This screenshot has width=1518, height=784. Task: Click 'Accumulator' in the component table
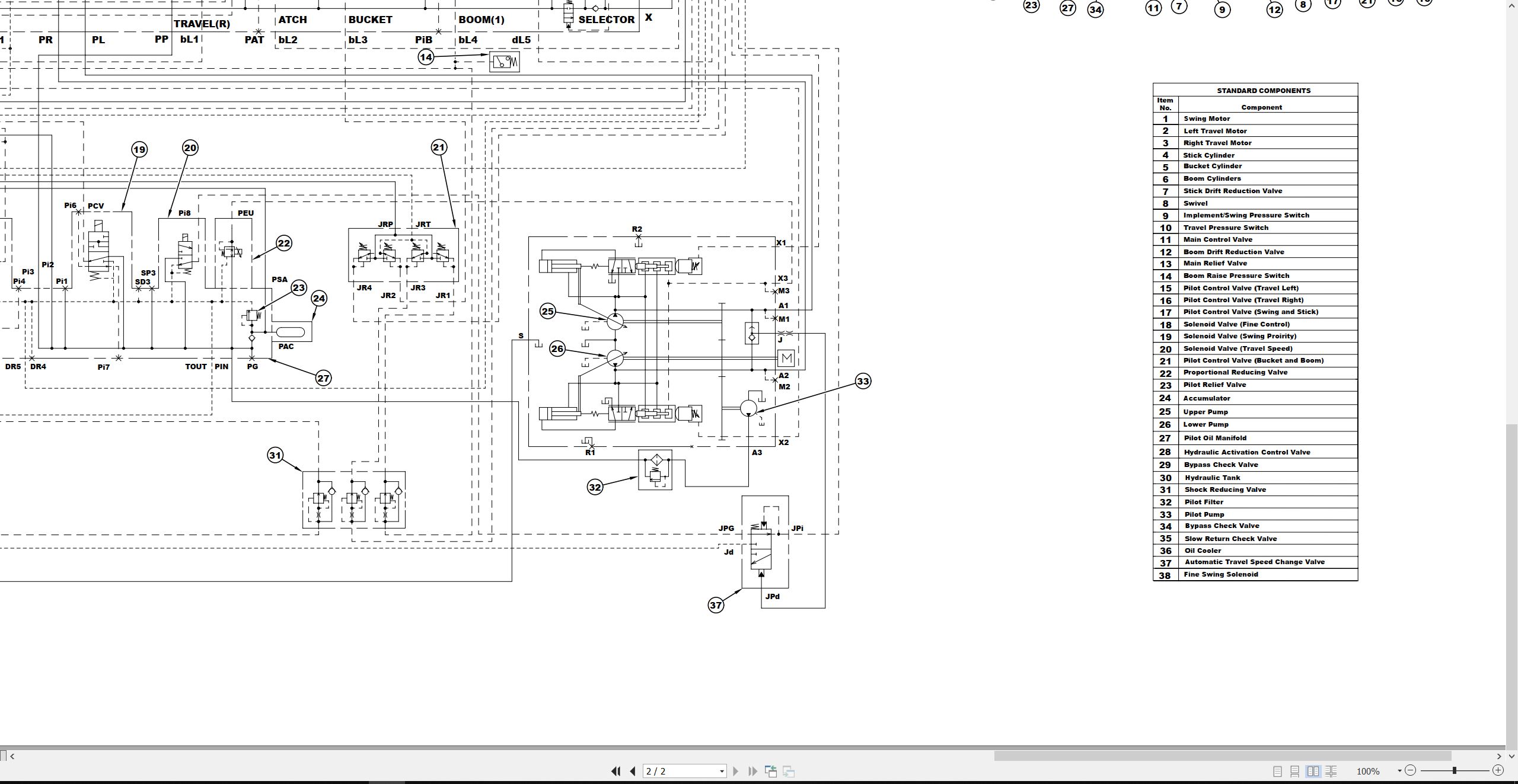pyautogui.click(x=1207, y=398)
